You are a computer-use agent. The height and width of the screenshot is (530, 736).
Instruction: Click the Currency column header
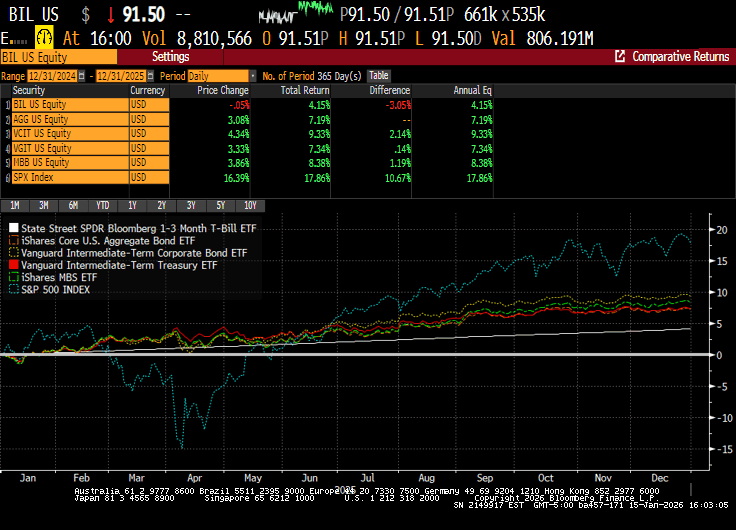point(147,91)
